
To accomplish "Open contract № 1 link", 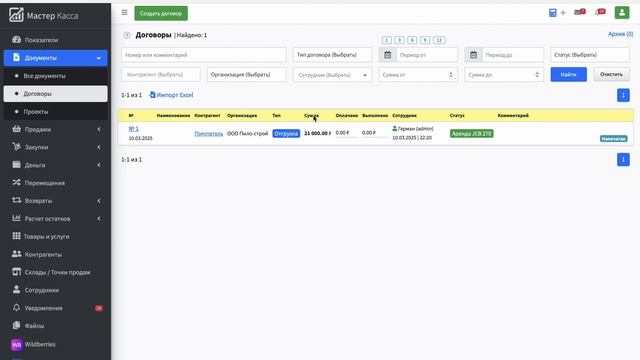I will point(133,129).
